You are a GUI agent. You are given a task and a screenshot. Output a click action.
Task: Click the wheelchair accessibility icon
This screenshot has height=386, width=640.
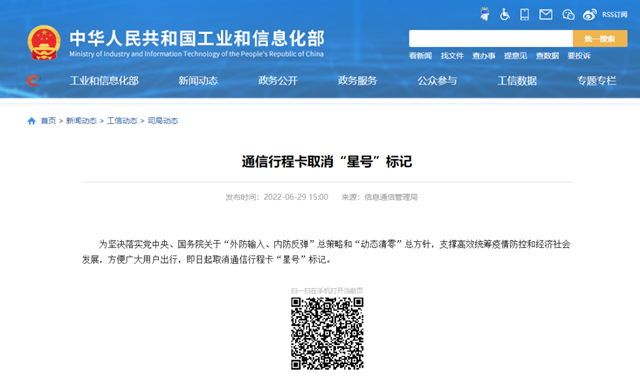pyautogui.click(x=505, y=14)
